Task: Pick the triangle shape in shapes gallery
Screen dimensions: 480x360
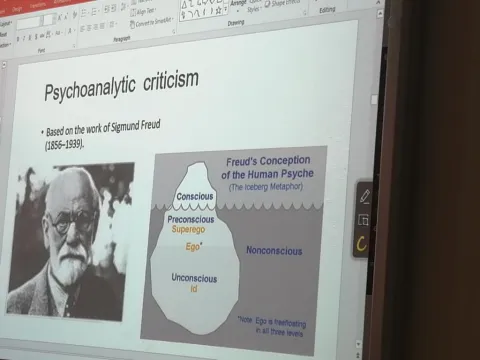Action: click(x=184, y=5)
